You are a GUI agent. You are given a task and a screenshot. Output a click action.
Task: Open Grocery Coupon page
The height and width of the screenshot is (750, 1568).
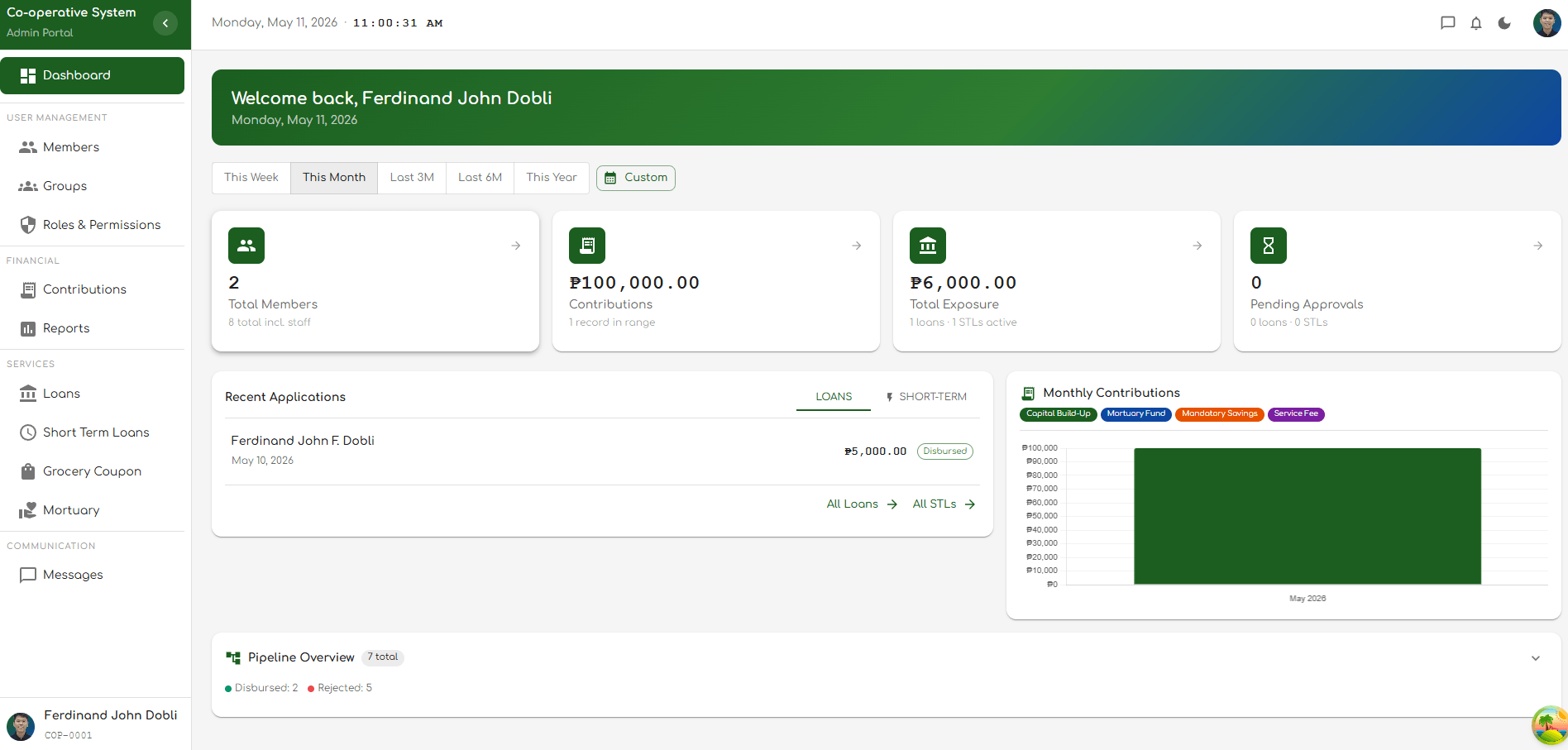93,471
